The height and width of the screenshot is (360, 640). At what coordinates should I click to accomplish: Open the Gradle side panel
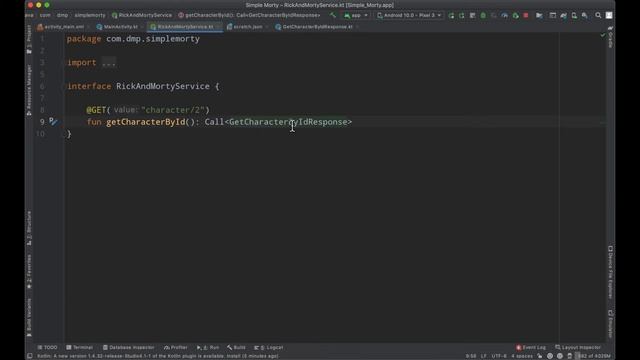click(x=610, y=37)
